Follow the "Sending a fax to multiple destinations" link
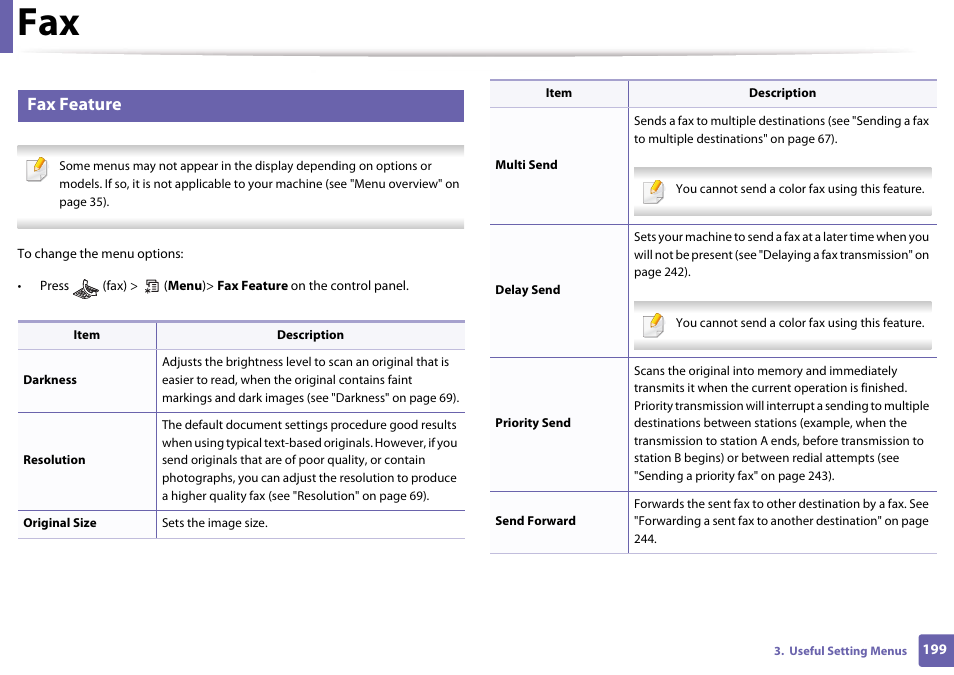This screenshot has height=675, width=954. pos(781,130)
